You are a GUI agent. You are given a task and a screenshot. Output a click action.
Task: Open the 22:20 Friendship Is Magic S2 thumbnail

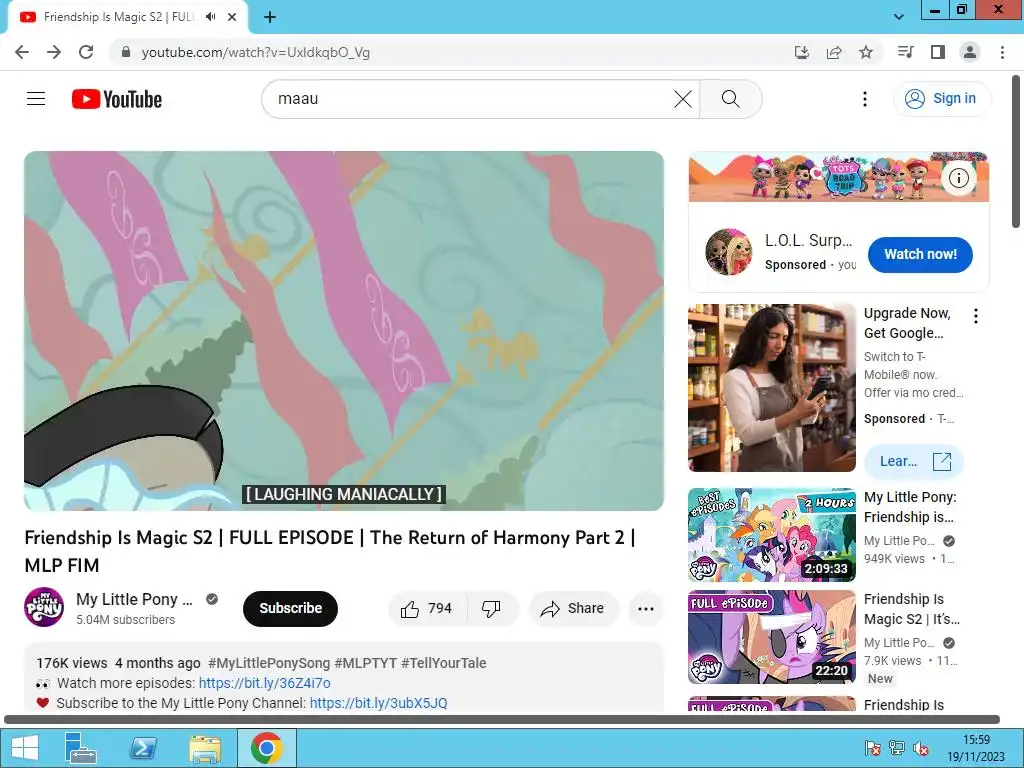pos(772,637)
